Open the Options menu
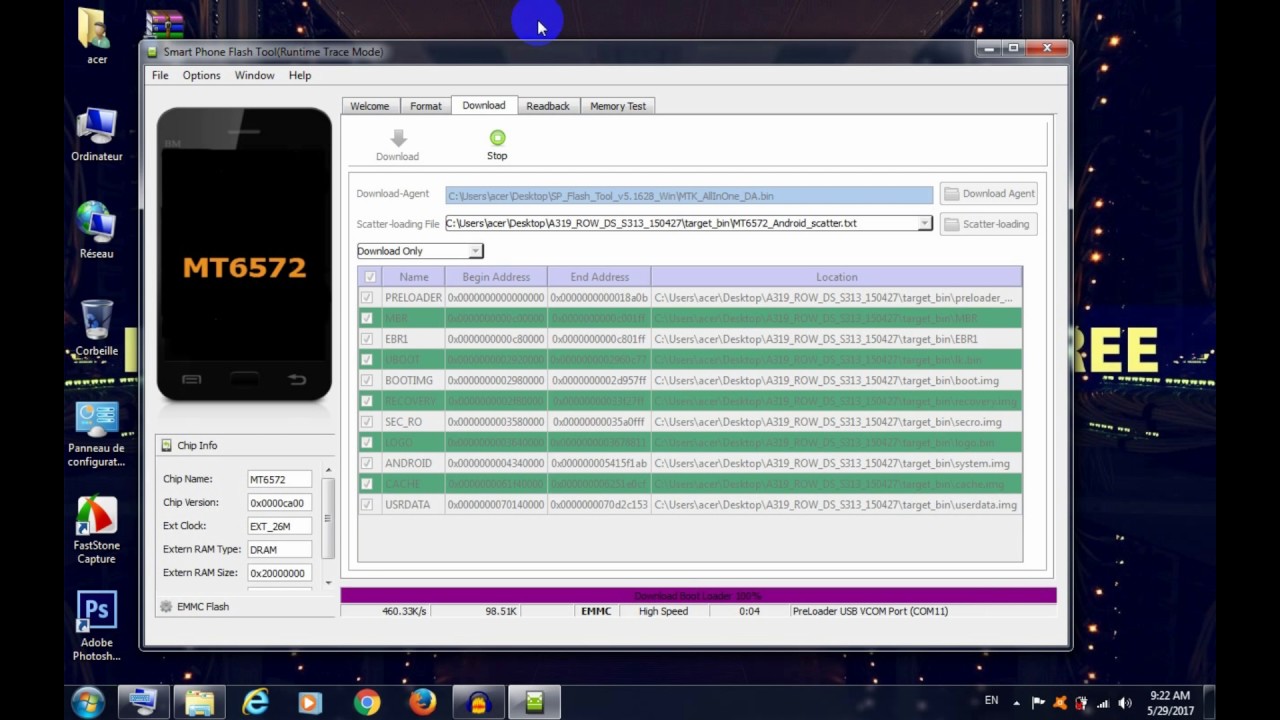 pos(201,76)
